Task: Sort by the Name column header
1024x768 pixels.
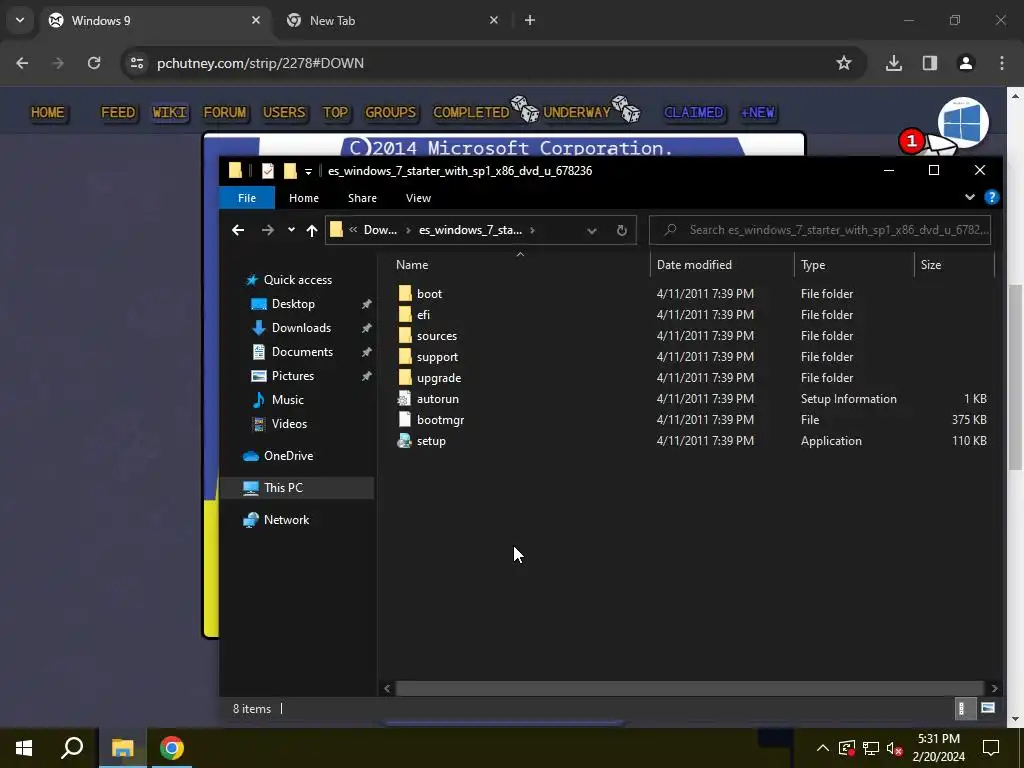Action: 411,264
